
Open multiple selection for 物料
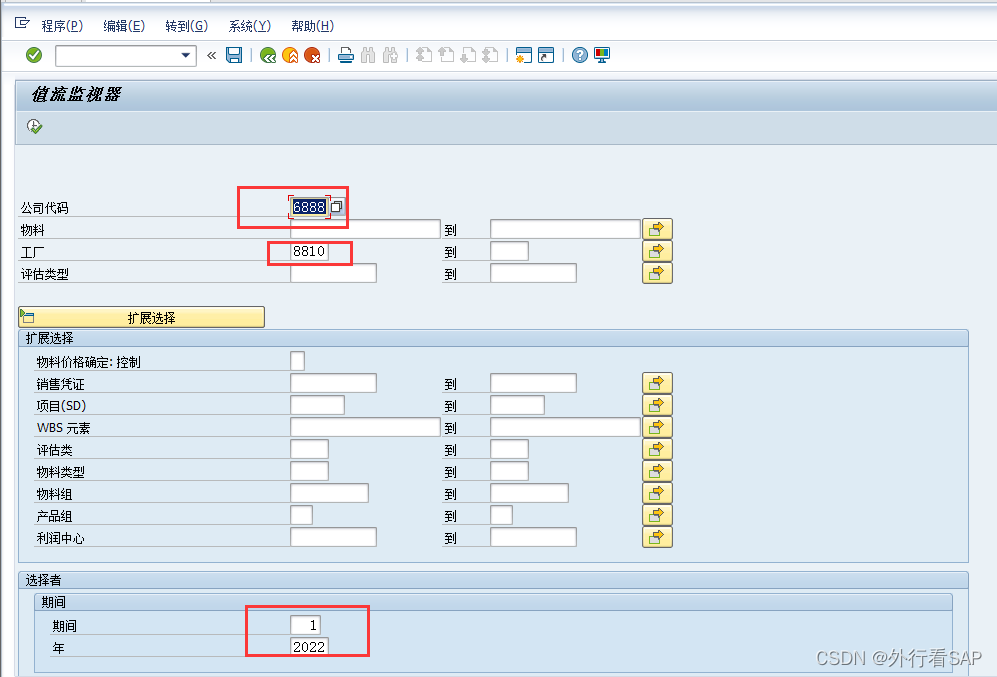coord(657,229)
